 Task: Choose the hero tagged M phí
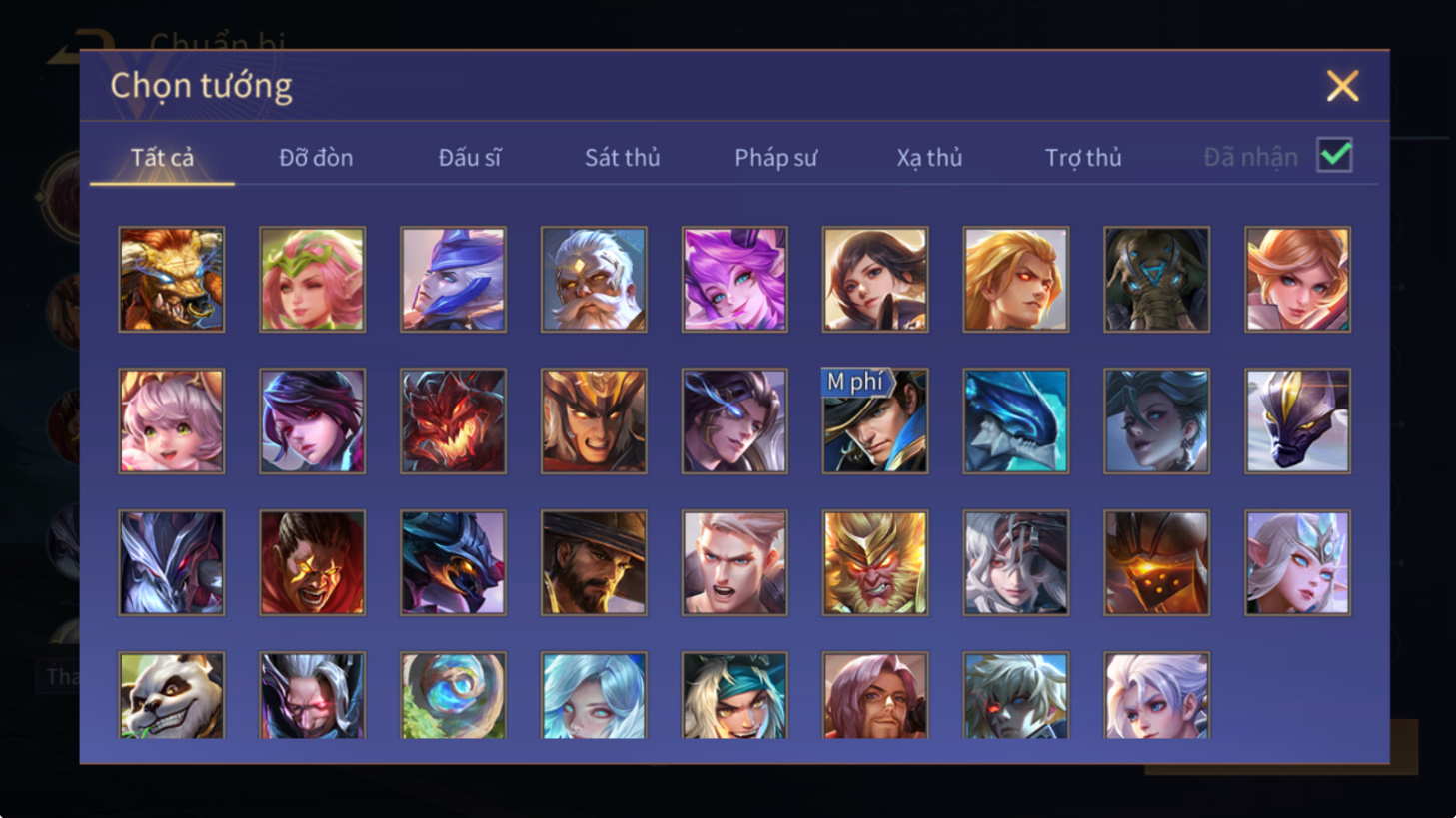(x=874, y=420)
